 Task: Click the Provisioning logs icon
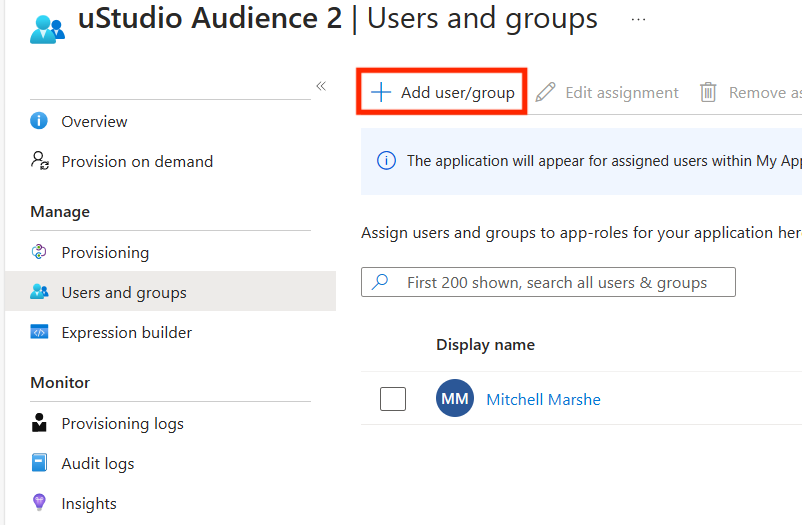click(x=39, y=423)
